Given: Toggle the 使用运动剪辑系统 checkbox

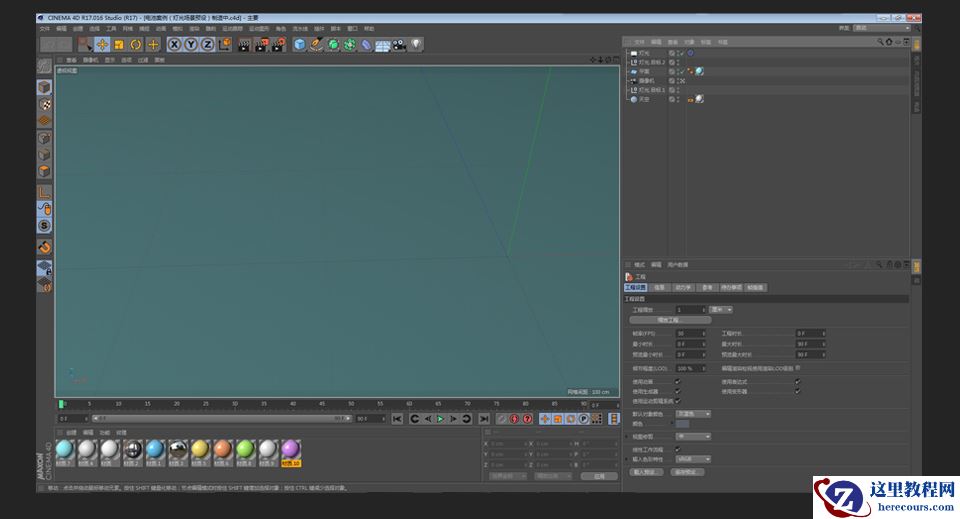Looking at the screenshot, I should click(678, 401).
